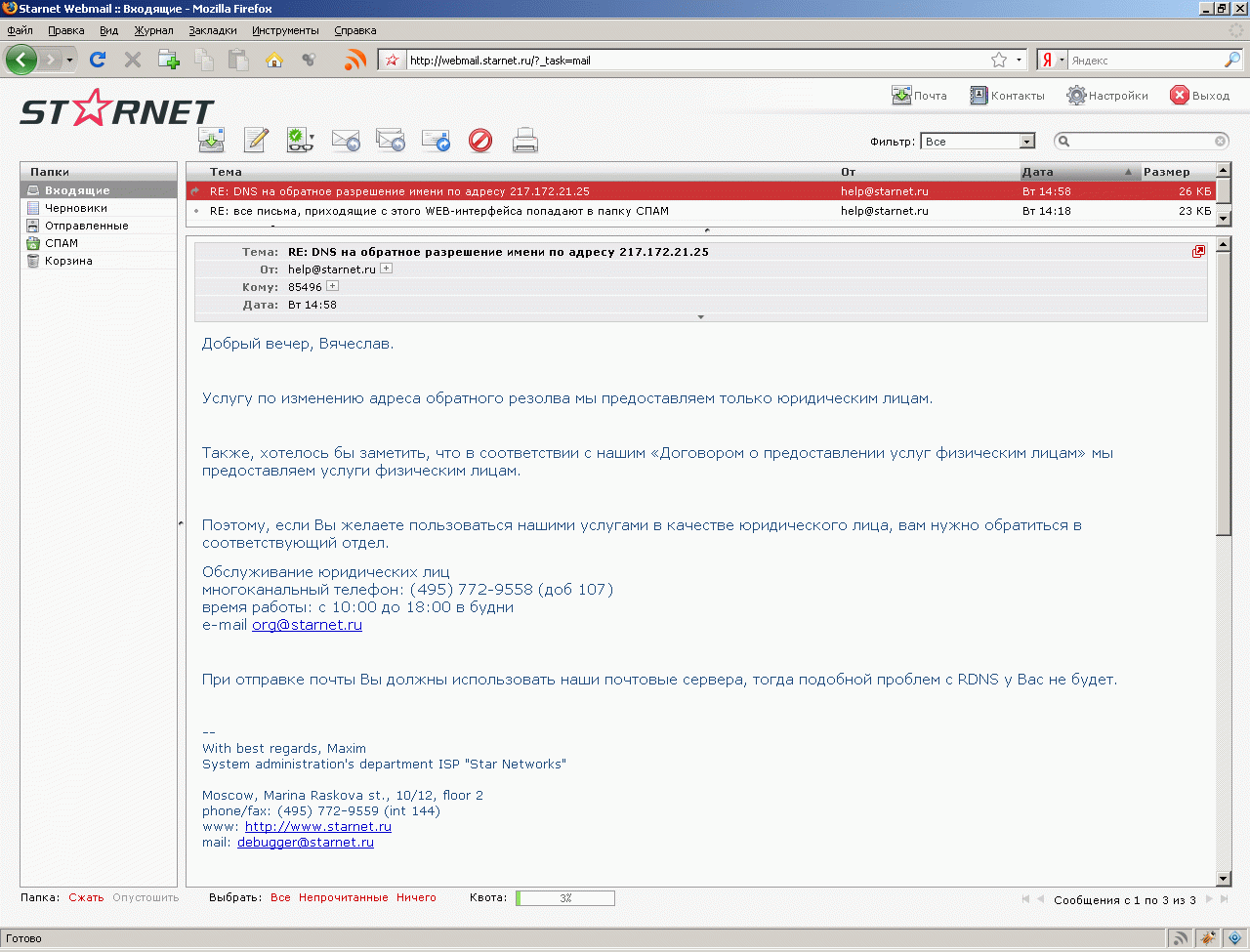Click Firefox back arrow button
1250x952 pixels.
(21, 60)
